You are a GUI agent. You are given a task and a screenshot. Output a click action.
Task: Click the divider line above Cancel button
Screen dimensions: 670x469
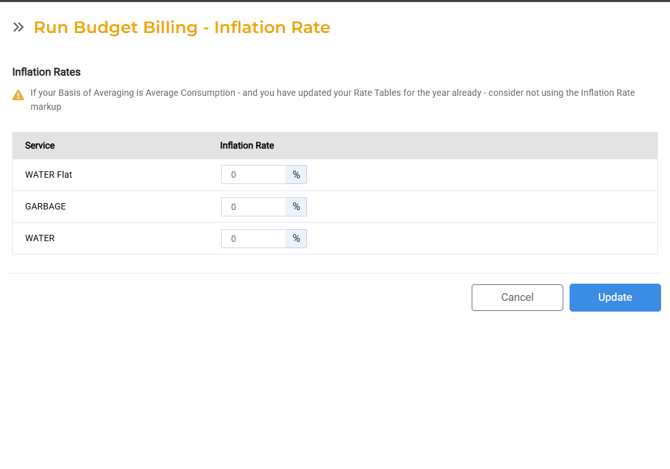[x=335, y=273]
